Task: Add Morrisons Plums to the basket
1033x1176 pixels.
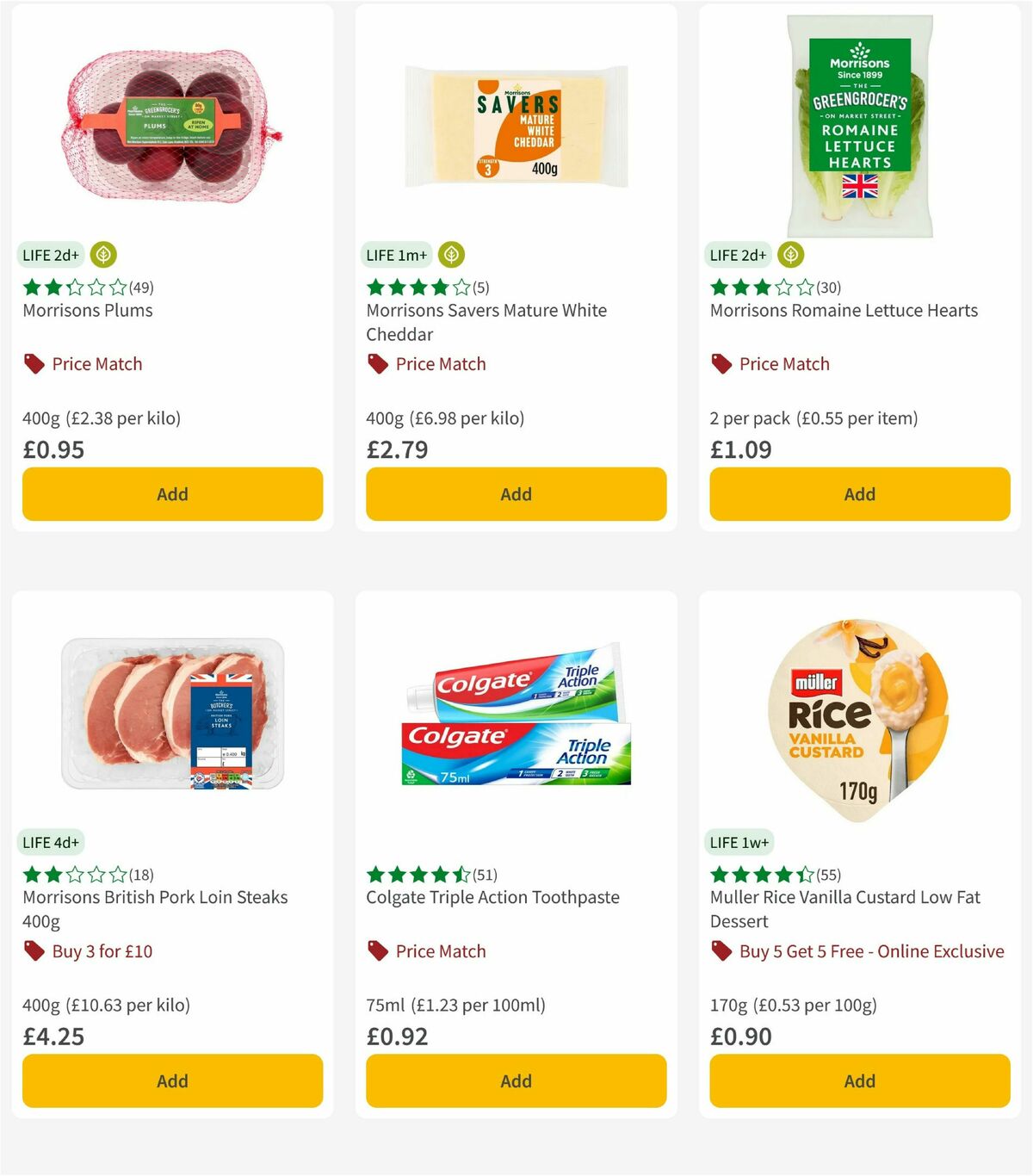Action: coord(172,494)
